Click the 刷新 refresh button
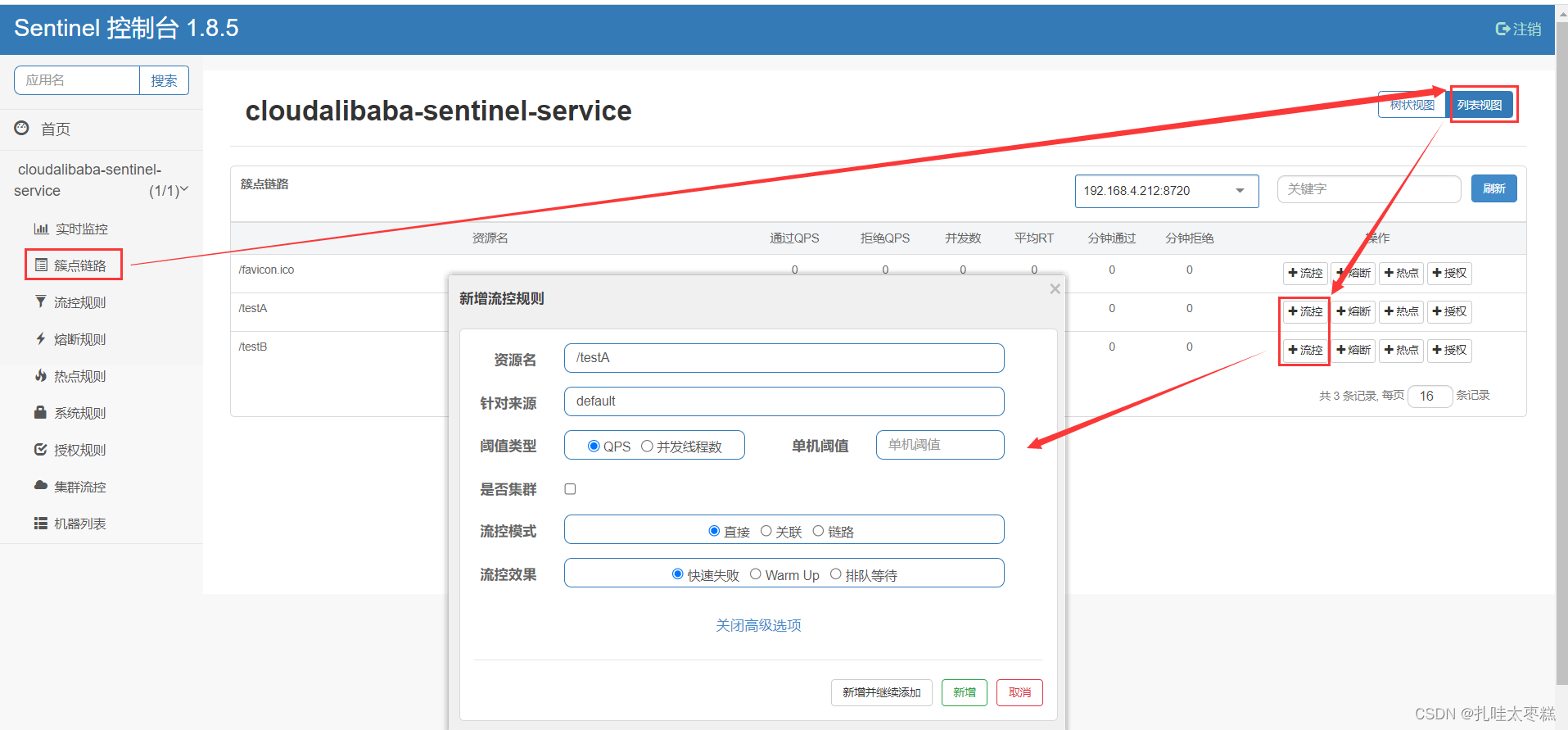This screenshot has width=1568, height=730. (x=1494, y=188)
